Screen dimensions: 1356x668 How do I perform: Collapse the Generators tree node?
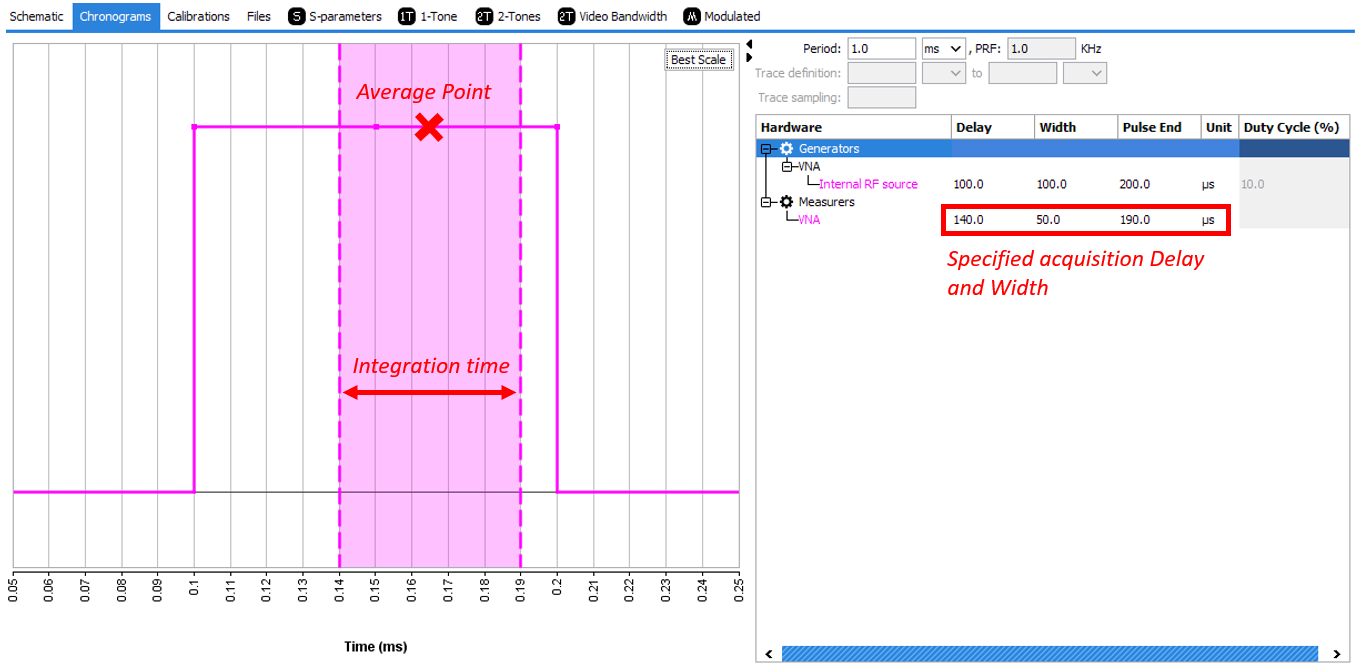tap(767, 148)
